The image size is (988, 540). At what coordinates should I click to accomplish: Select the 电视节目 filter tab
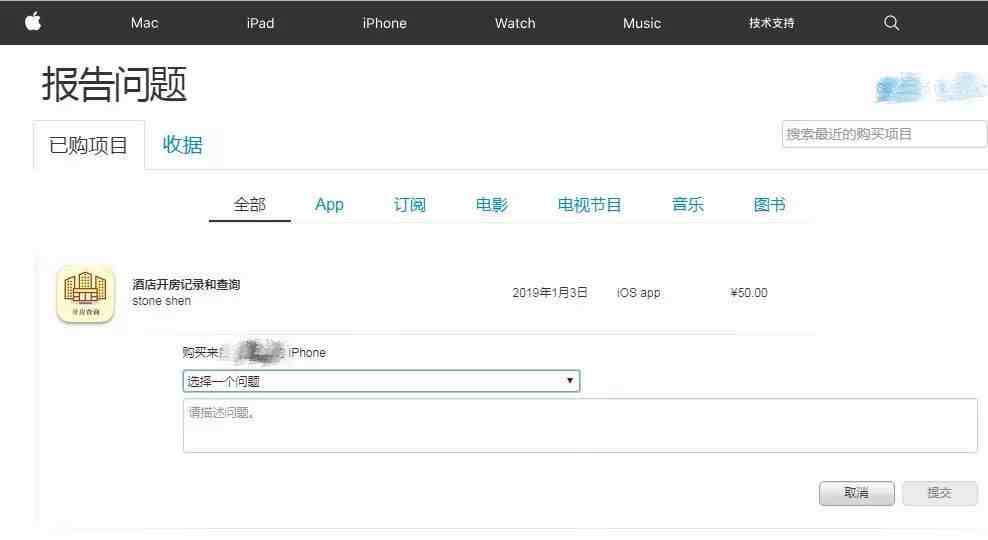pos(589,205)
